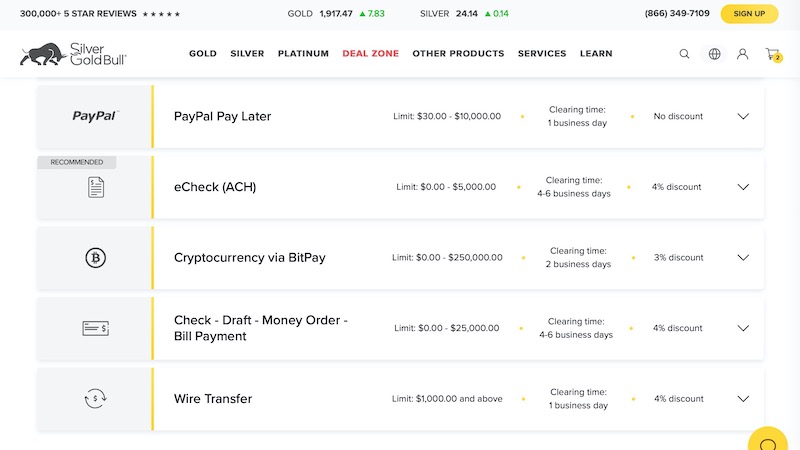This screenshot has height=450, width=800.
Task: Click 'Limit: $30.00 - $10,000.00' text
Action: (447, 116)
